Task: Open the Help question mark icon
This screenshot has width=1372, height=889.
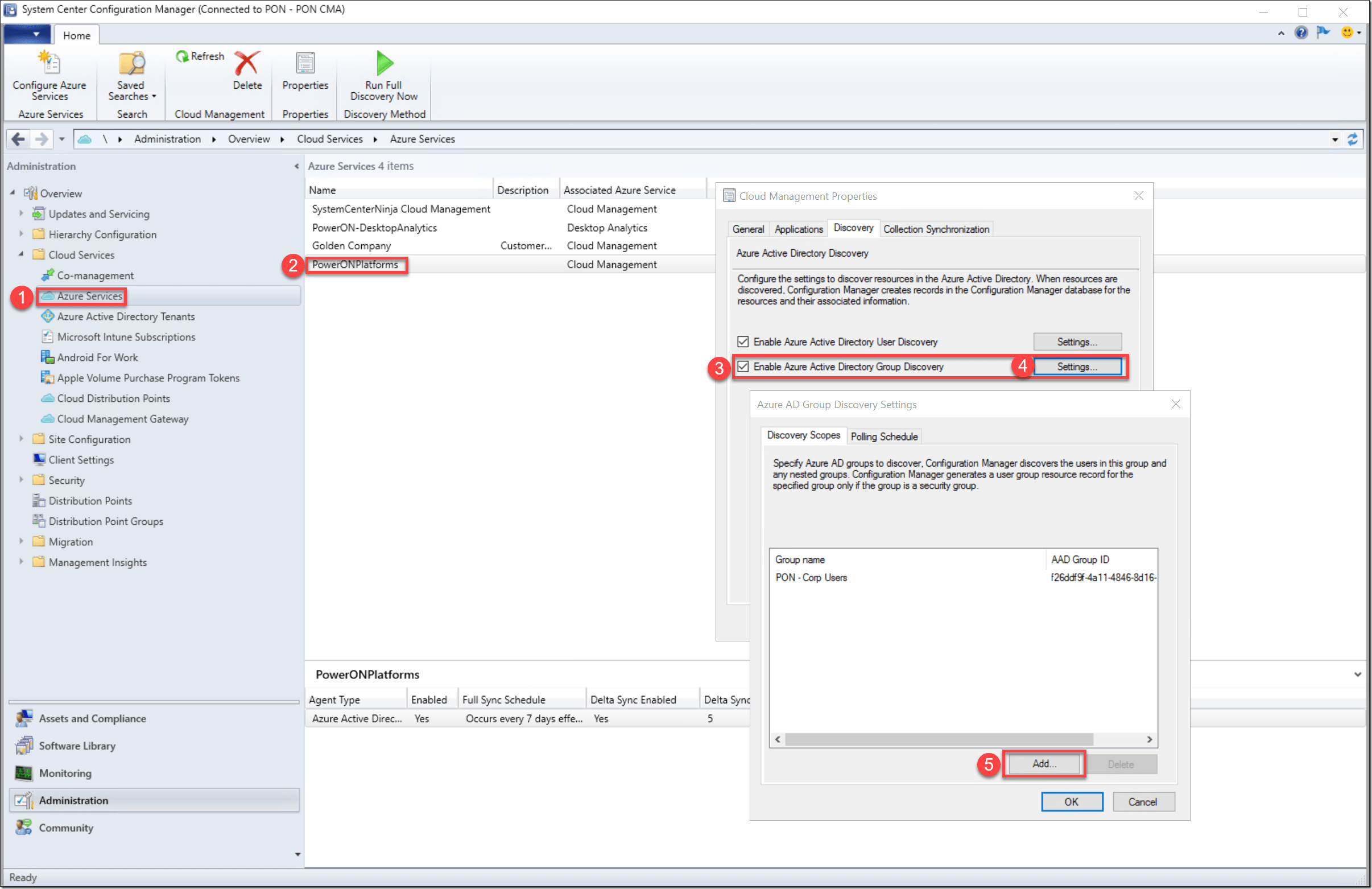Action: 1301,33
